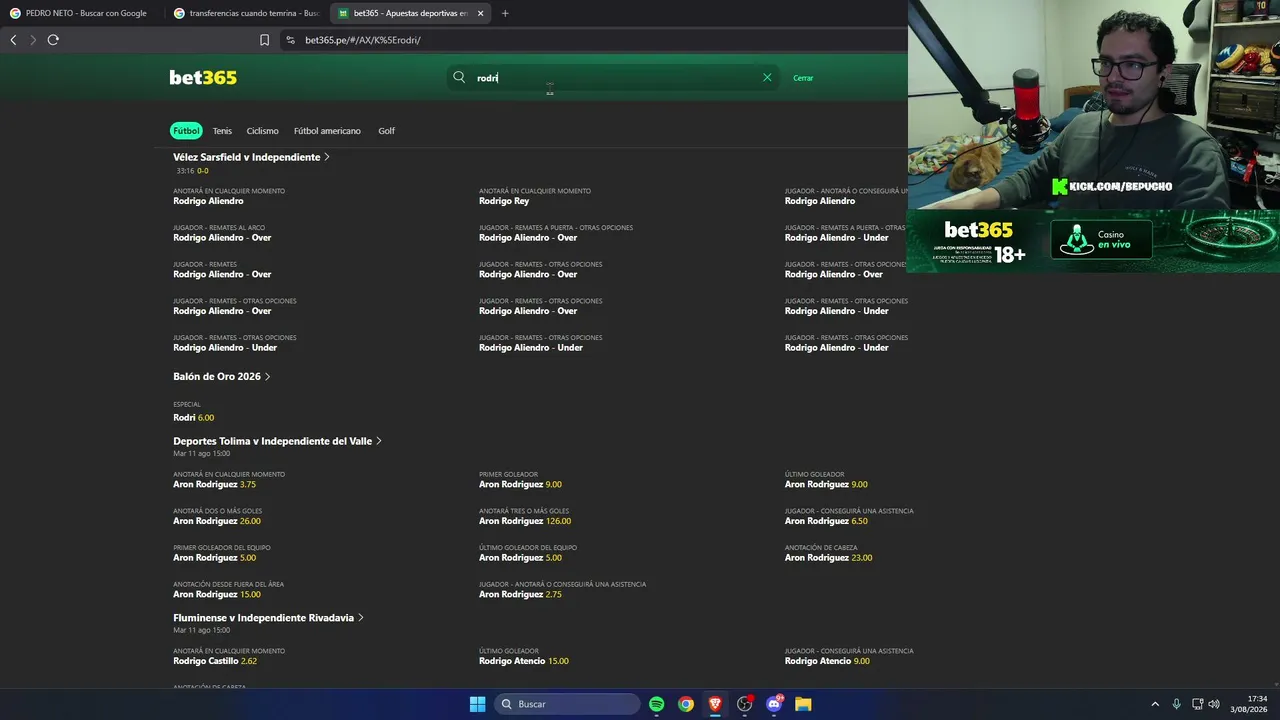
Task: Show hidden system tray icons
Action: coord(1155,704)
